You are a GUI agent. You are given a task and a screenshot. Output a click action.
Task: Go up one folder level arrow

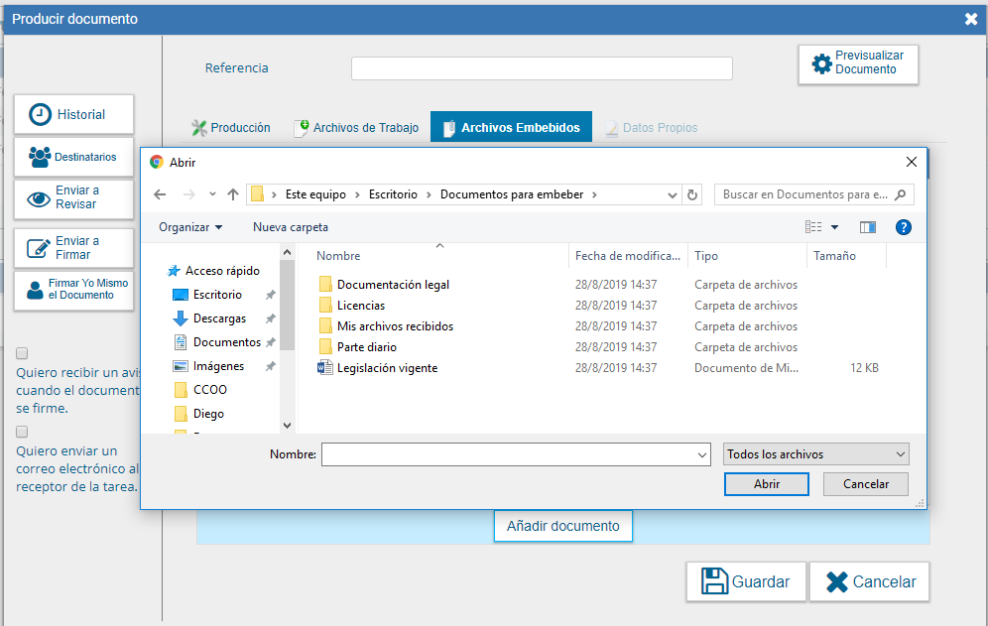(x=233, y=195)
